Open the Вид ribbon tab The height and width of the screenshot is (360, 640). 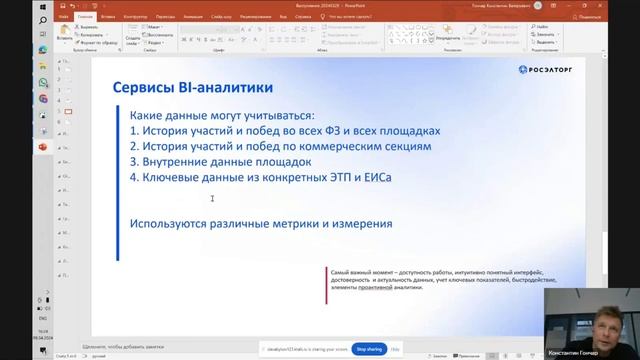tap(283, 17)
